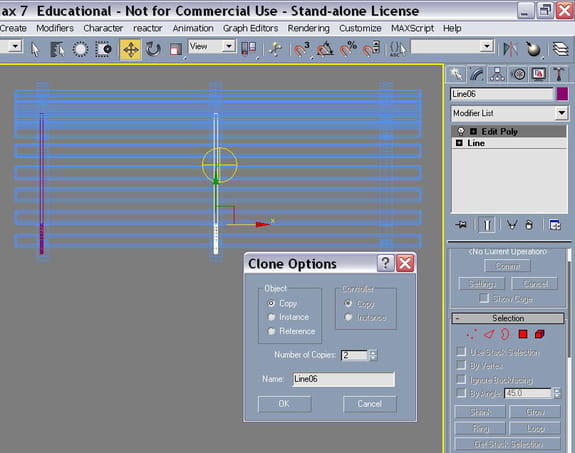
Task: Open the Mirror tool
Action: pos(510,49)
